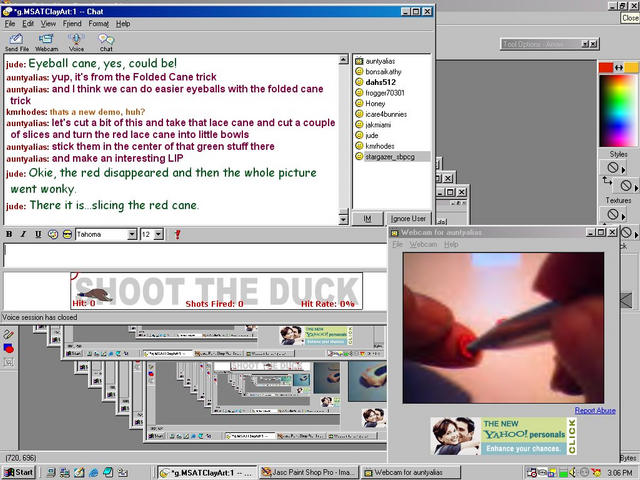Click chat scrollbar down arrow

pyautogui.click(x=344, y=220)
